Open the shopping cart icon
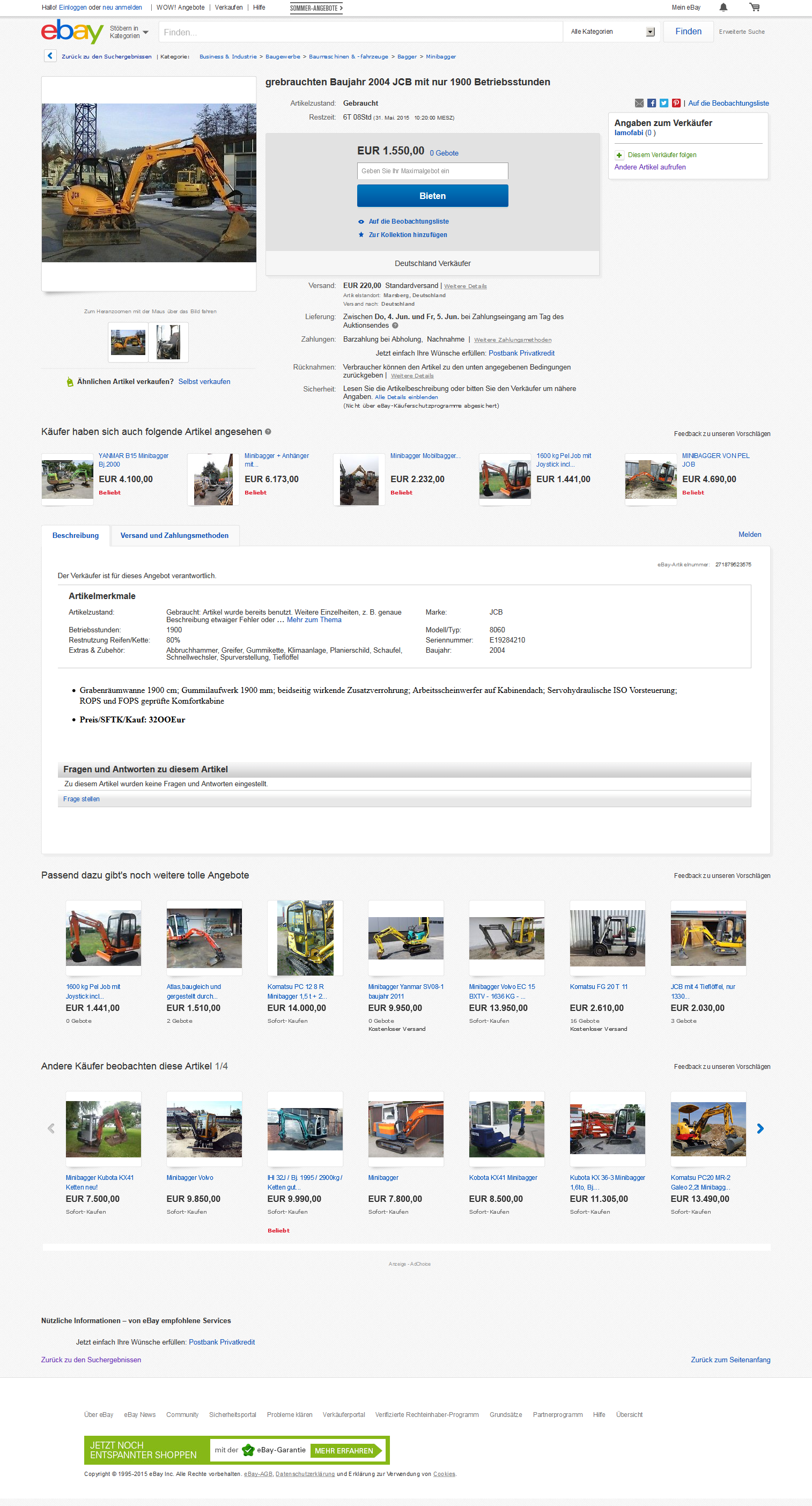 (755, 8)
